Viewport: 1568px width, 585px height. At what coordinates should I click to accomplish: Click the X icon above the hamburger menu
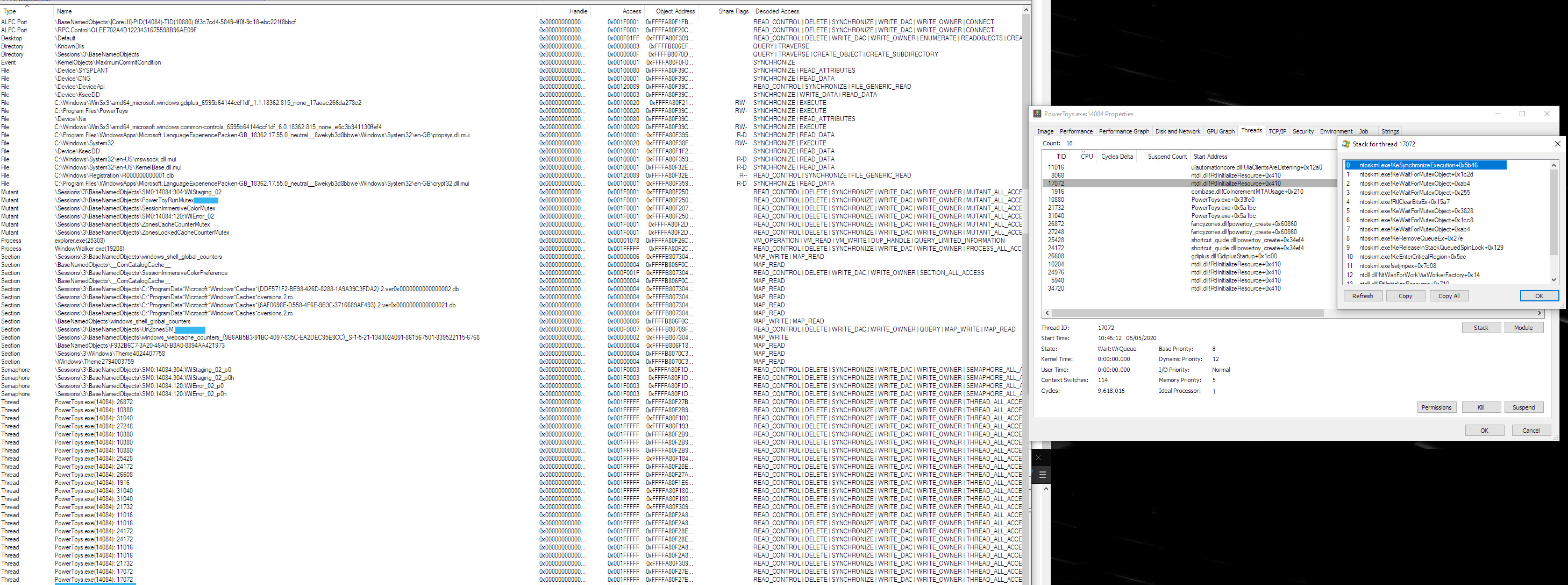point(1039,457)
